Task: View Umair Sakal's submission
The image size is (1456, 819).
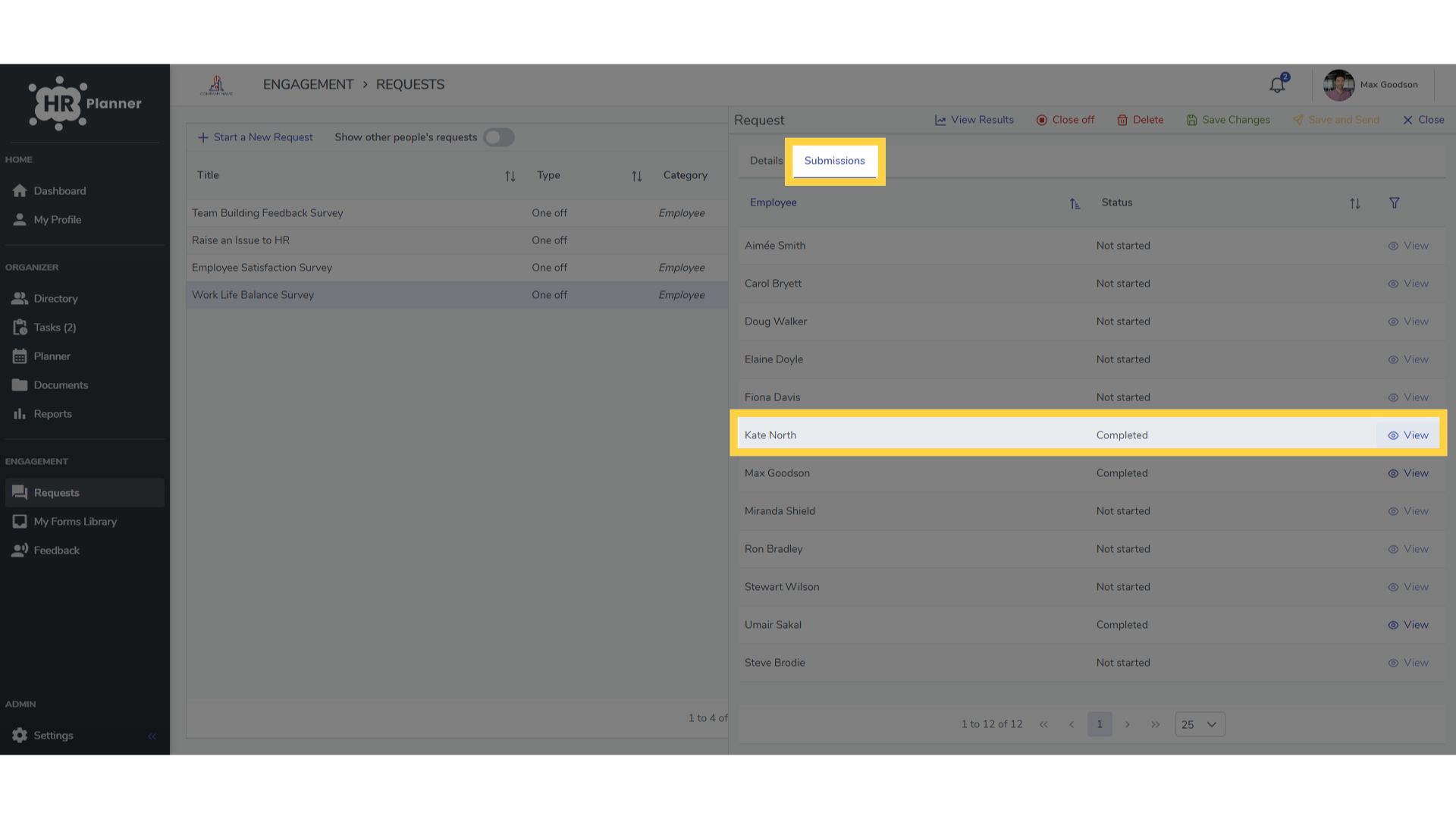Action: click(x=1408, y=625)
